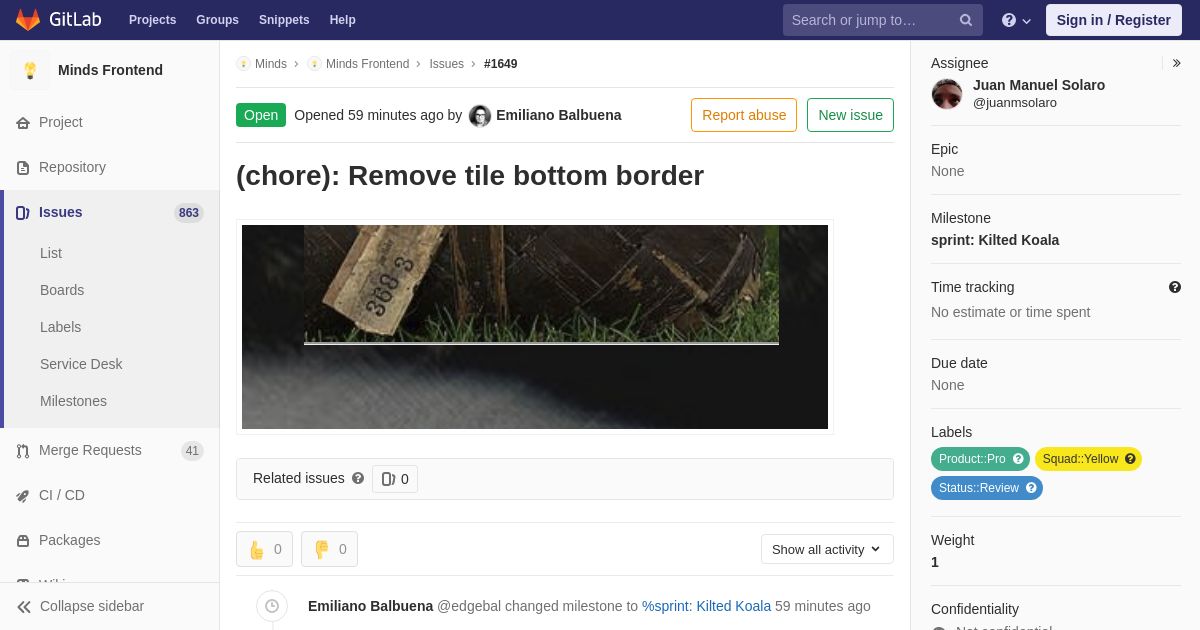
Task: Click help icon on Squad::Yellow label
Action: [x=1130, y=459]
